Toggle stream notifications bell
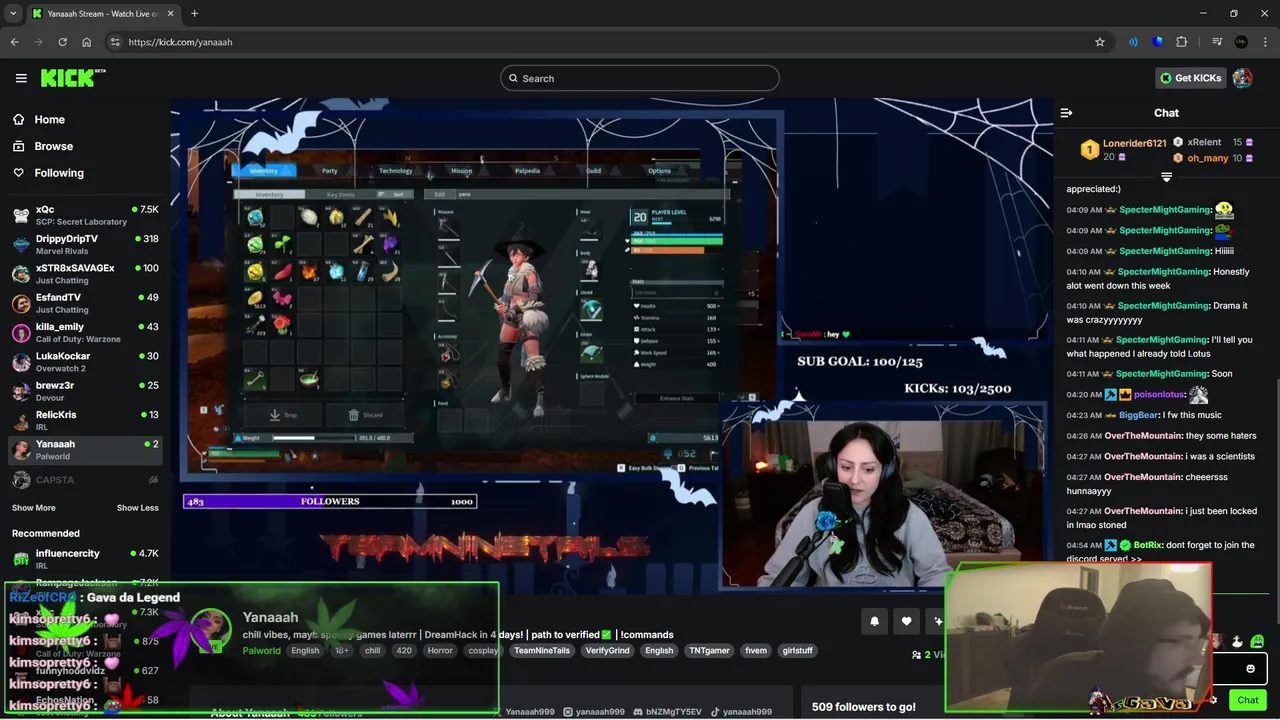 874,621
